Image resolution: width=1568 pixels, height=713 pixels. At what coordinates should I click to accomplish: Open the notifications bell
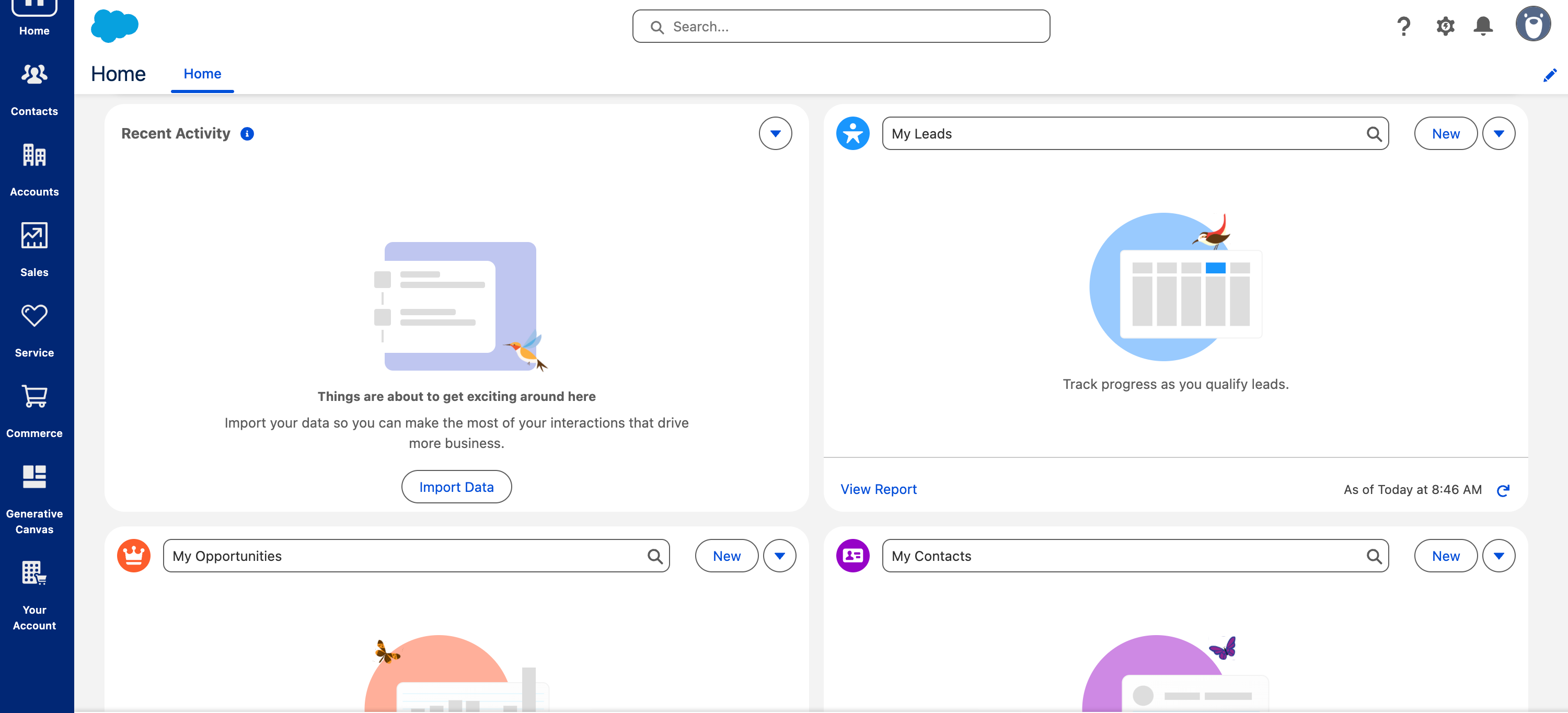[1483, 26]
